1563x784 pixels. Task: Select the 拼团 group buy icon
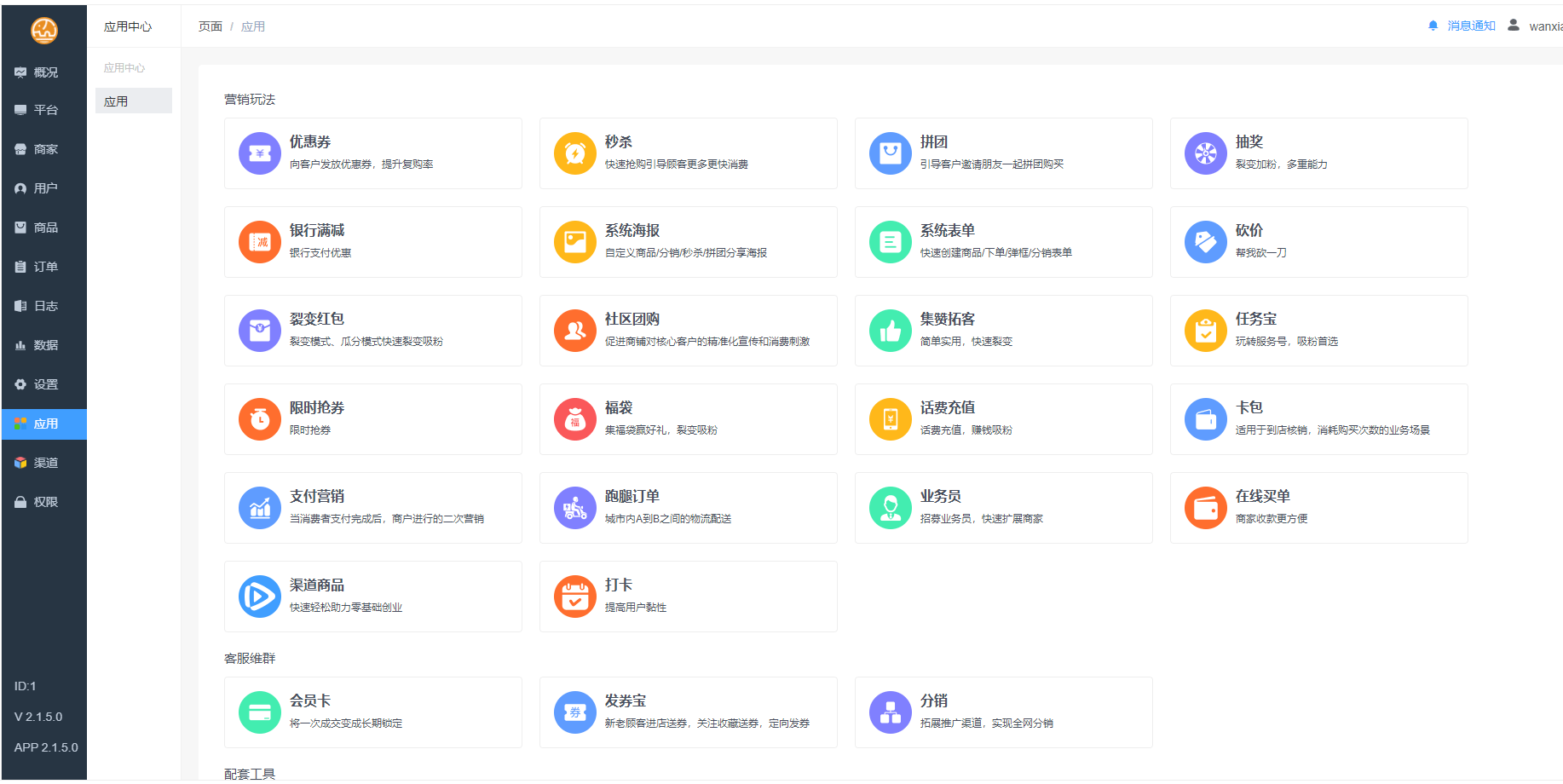pyautogui.click(x=890, y=153)
